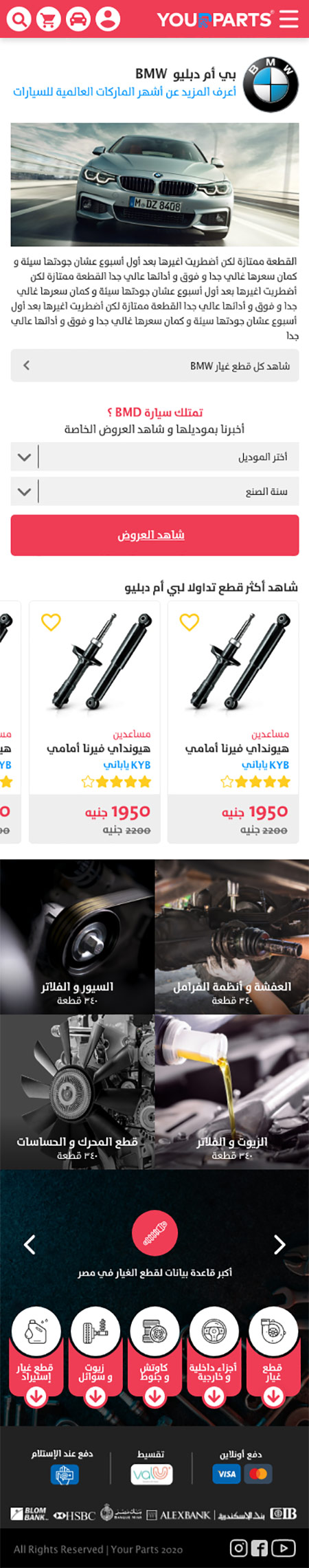This screenshot has width=309, height=1568.
Task: Go to next slide with right carousel arrow
Action: 279,1244
